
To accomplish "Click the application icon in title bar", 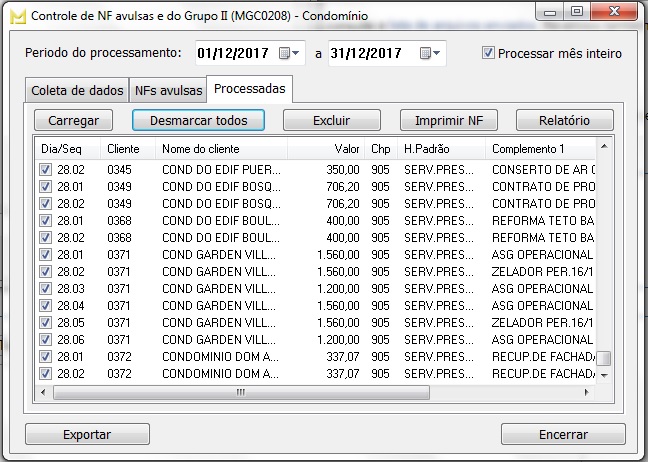I will pyautogui.click(x=15, y=15).
